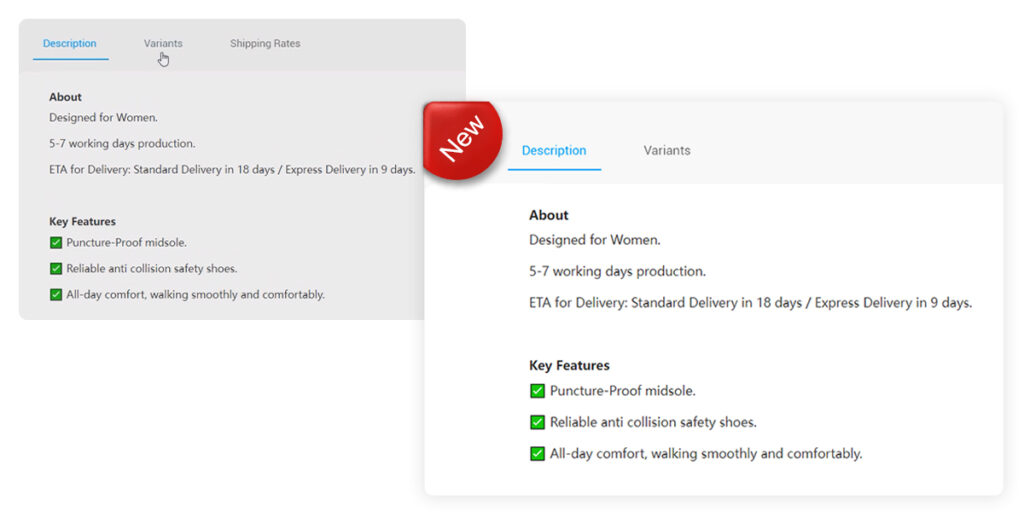Select '5-7 working days production.' in old panel
This screenshot has width=1024, height=512.
pyautogui.click(x=122, y=144)
